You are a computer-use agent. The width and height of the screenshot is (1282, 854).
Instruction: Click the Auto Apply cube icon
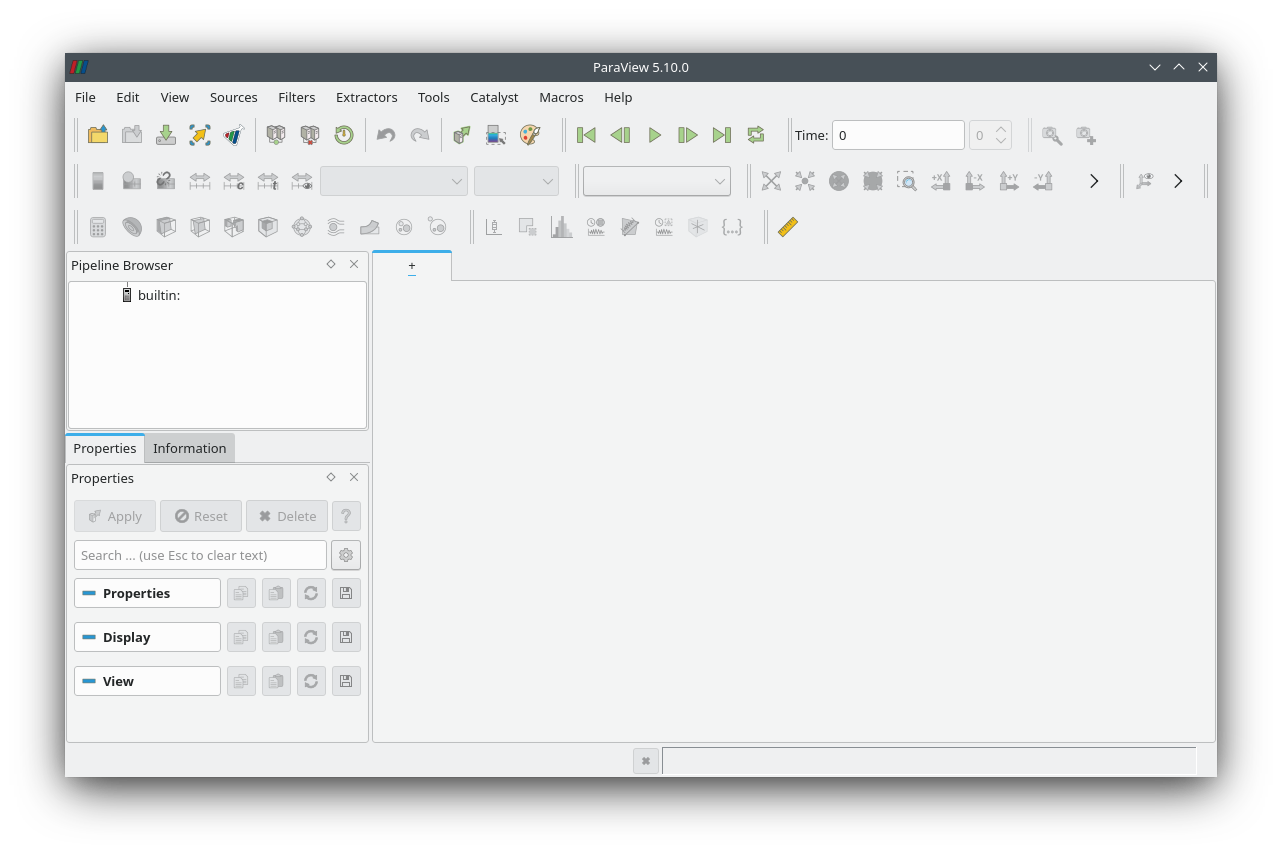point(462,135)
